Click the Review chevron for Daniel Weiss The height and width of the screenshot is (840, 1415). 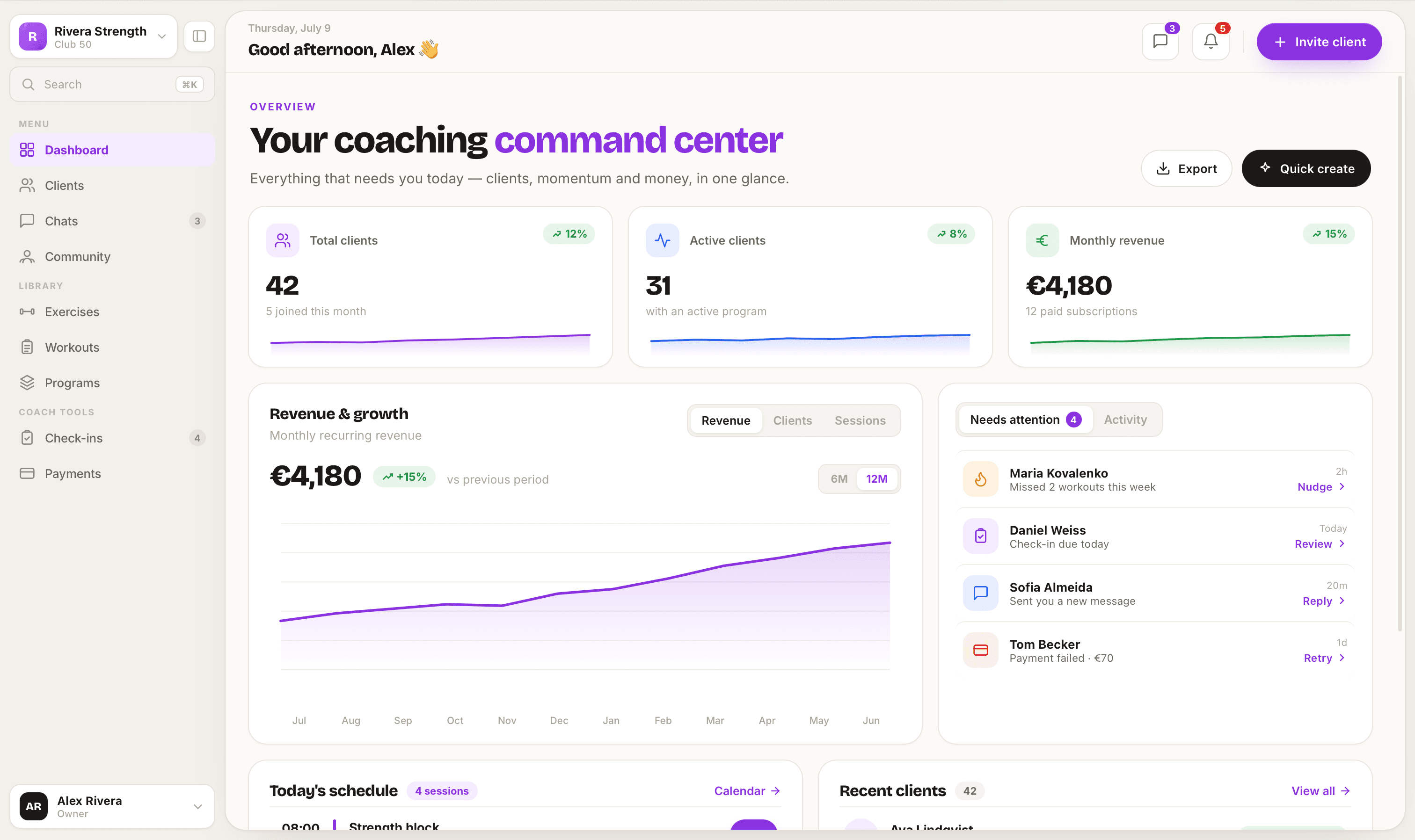click(1342, 544)
